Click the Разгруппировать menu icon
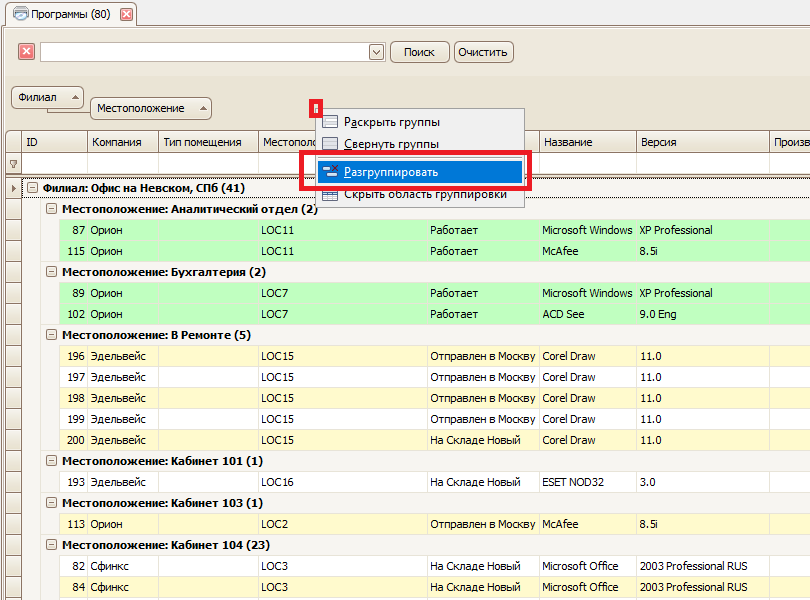 (330, 172)
